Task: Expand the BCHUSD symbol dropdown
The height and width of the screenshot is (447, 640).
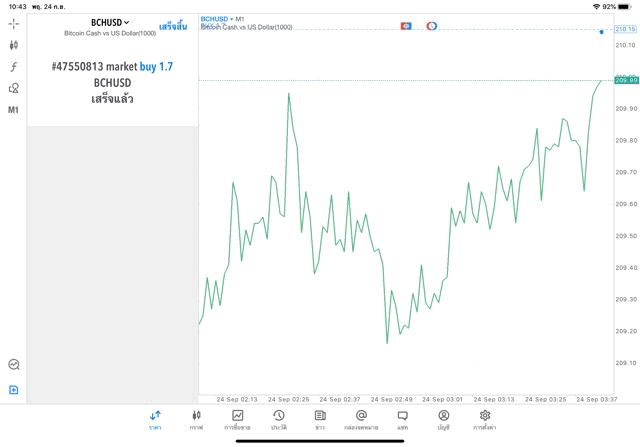Action: (x=110, y=22)
